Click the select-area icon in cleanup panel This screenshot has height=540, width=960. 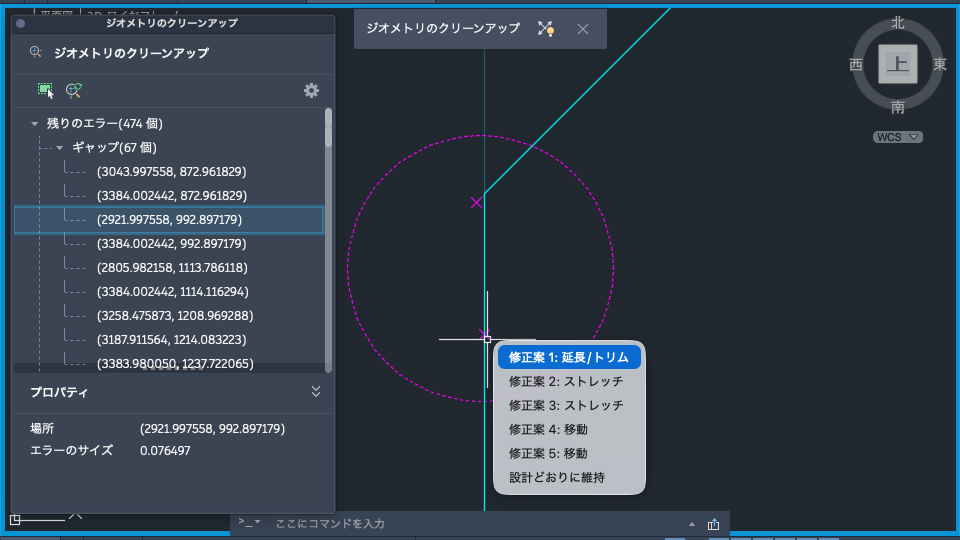[45, 91]
